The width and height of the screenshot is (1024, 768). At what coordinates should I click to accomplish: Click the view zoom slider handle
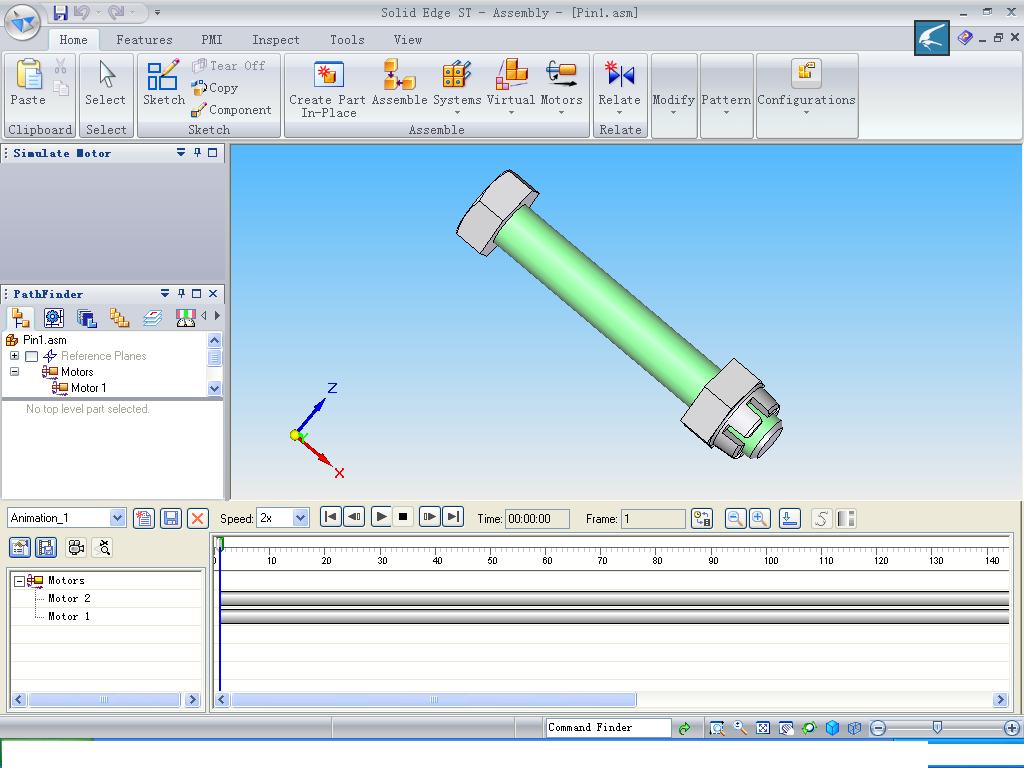point(937,727)
